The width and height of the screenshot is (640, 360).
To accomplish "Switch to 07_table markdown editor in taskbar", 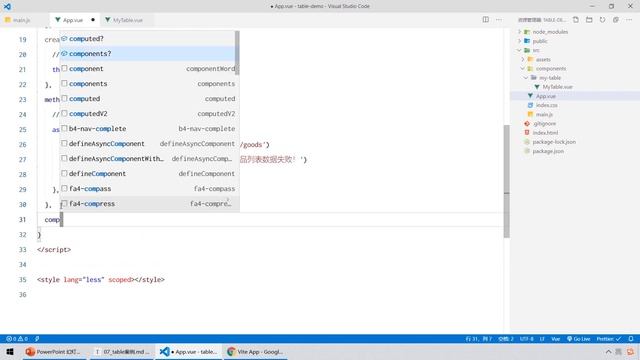I will (122, 351).
